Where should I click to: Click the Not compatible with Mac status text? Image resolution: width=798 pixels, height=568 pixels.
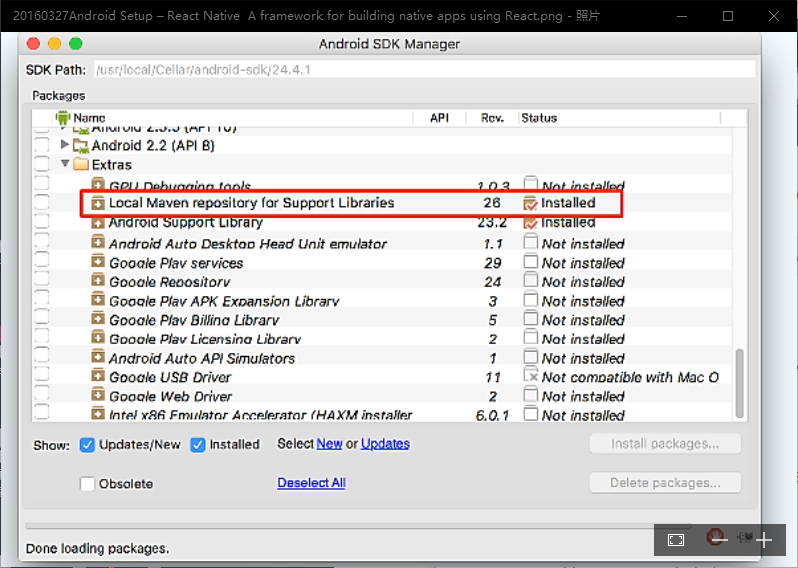tap(631, 377)
